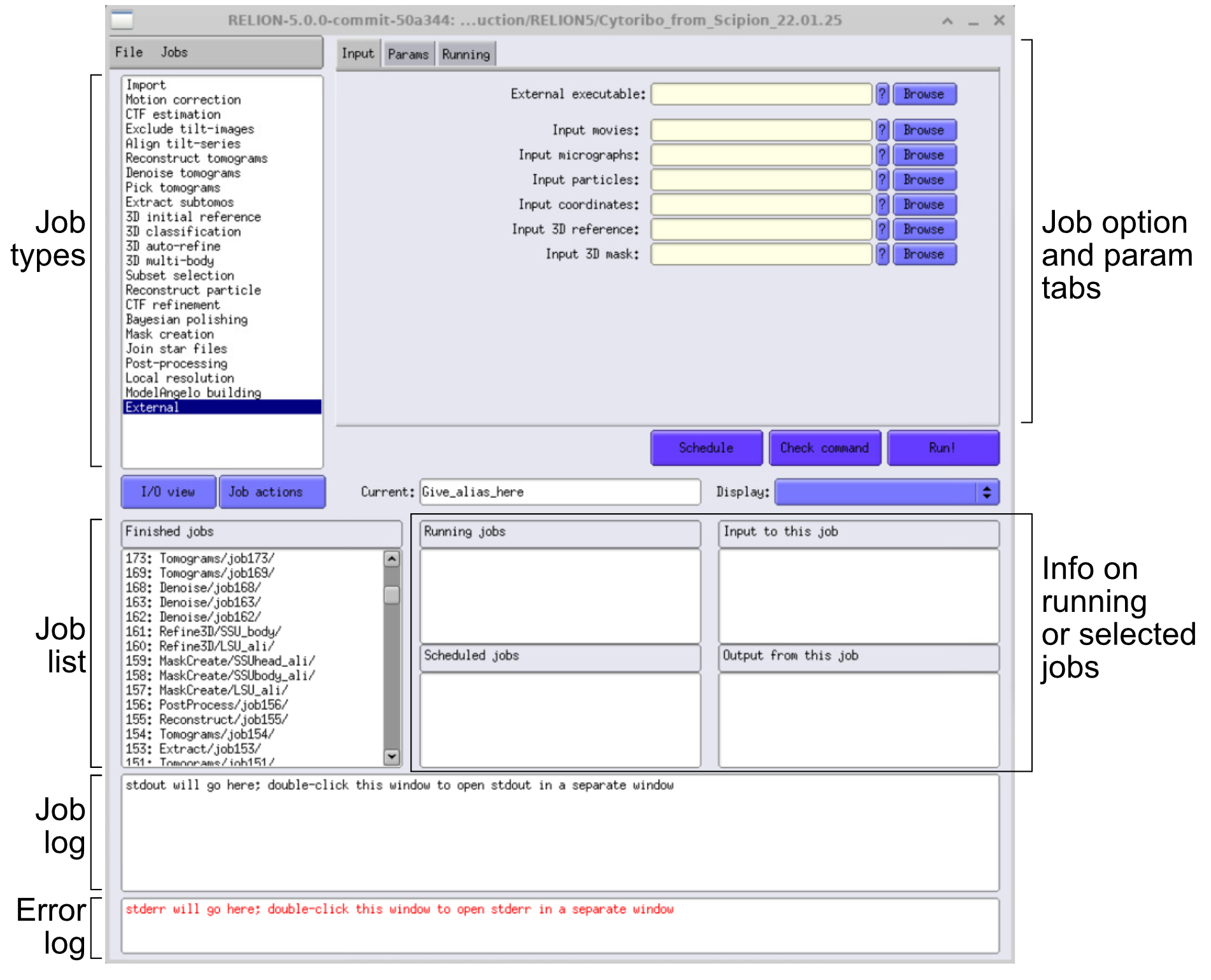The height and width of the screenshot is (980, 1211).
Task: Click the Schedule button
Action: [x=706, y=448]
